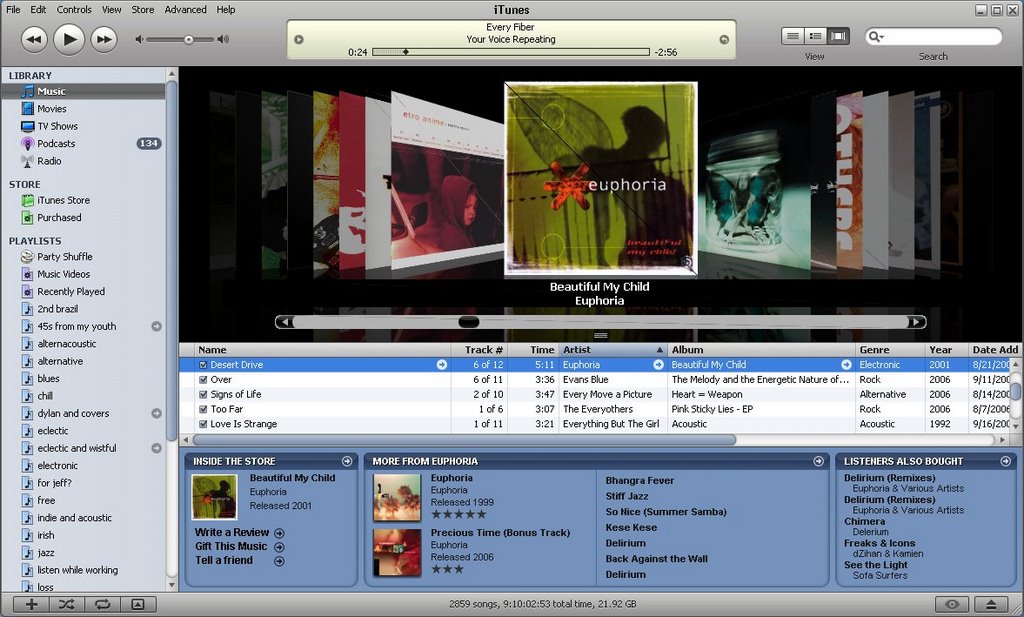
Task: Uncheck the Desert Drive song checkbox
Action: (203, 365)
